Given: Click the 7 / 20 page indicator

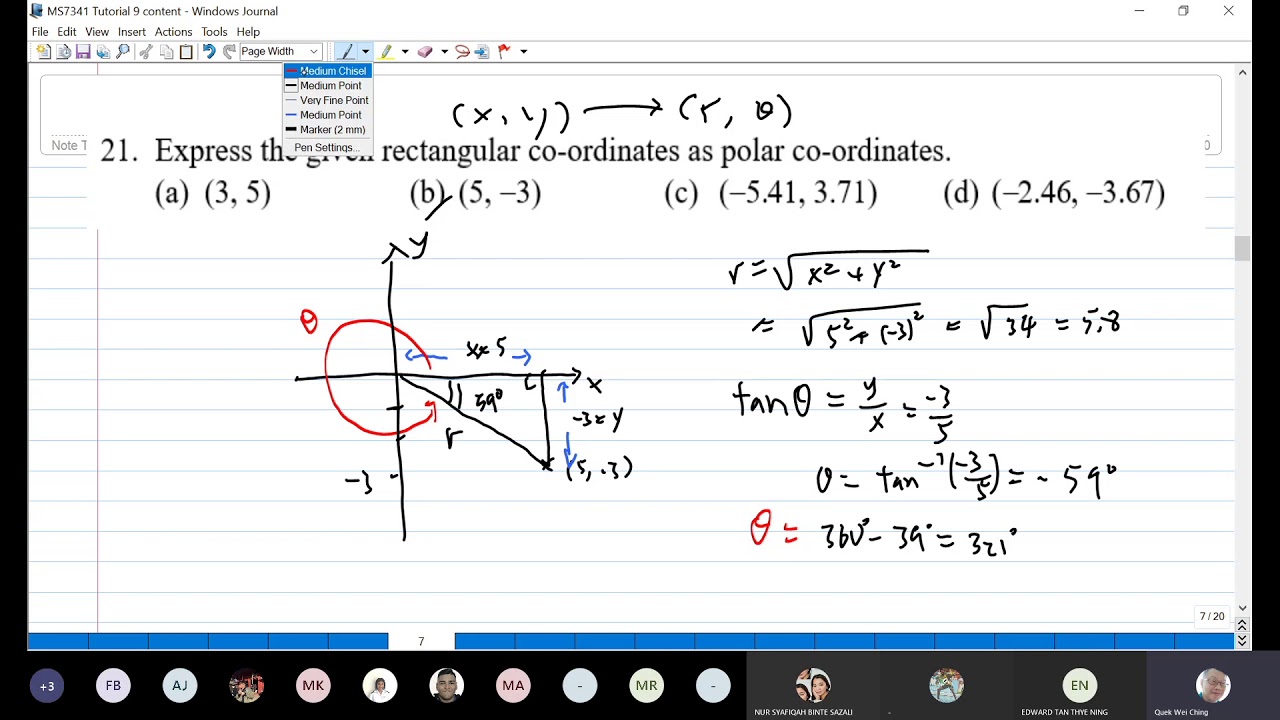Looking at the screenshot, I should (1212, 616).
